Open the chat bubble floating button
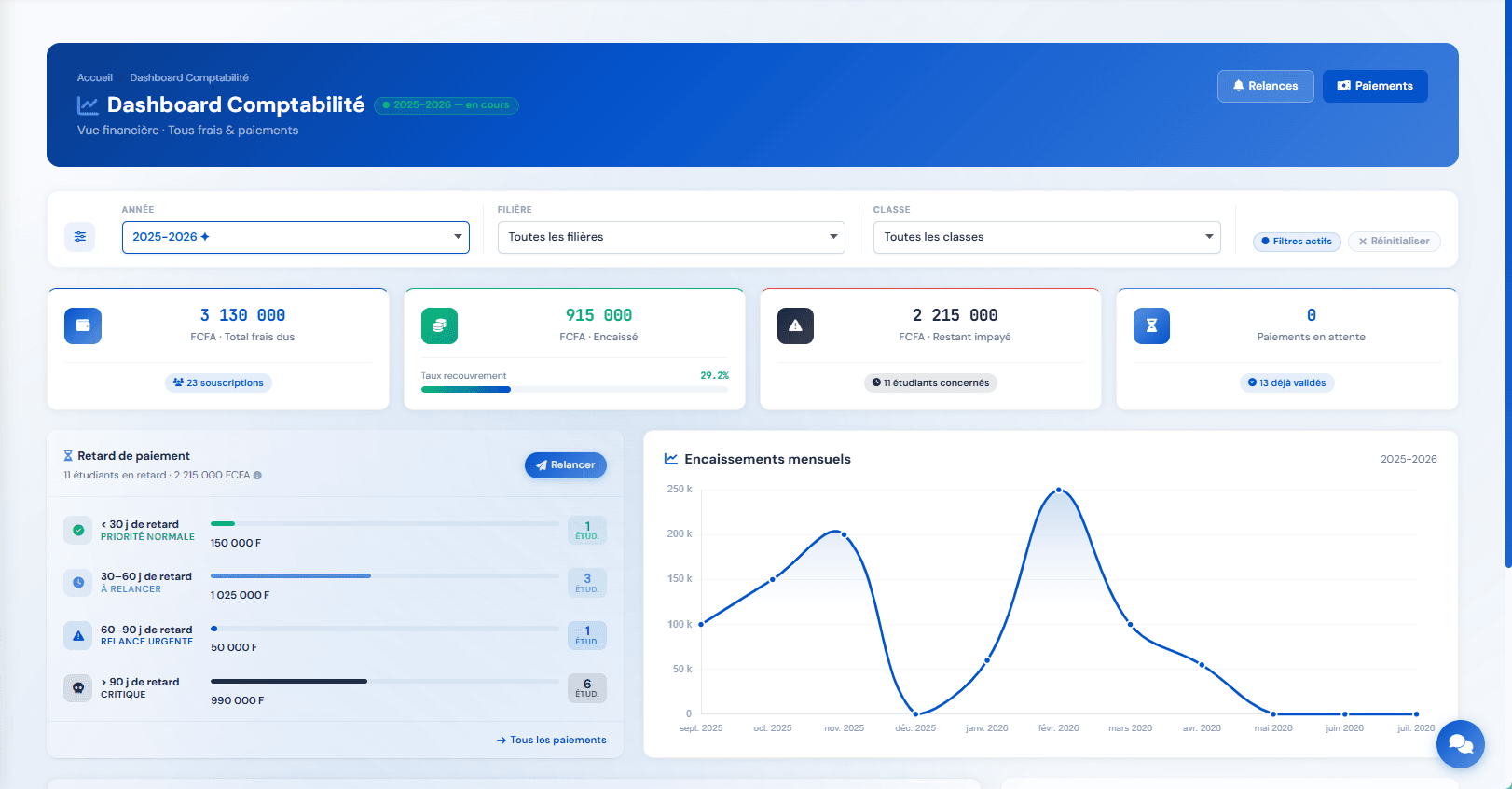Viewport: 1512px width, 789px height. pos(1461,744)
